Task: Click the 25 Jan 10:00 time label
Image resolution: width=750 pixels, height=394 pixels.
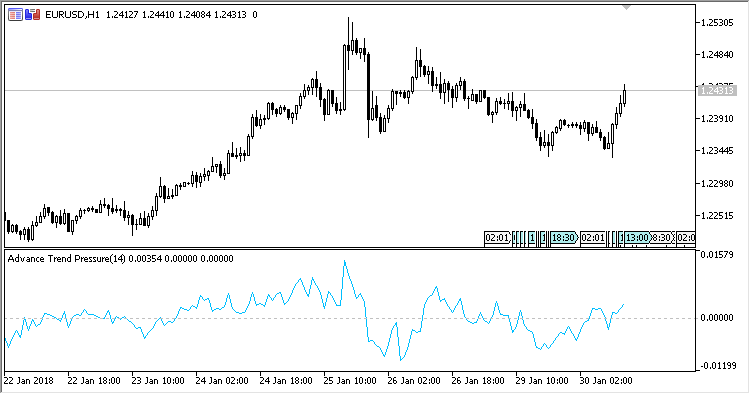Action: 350,381
